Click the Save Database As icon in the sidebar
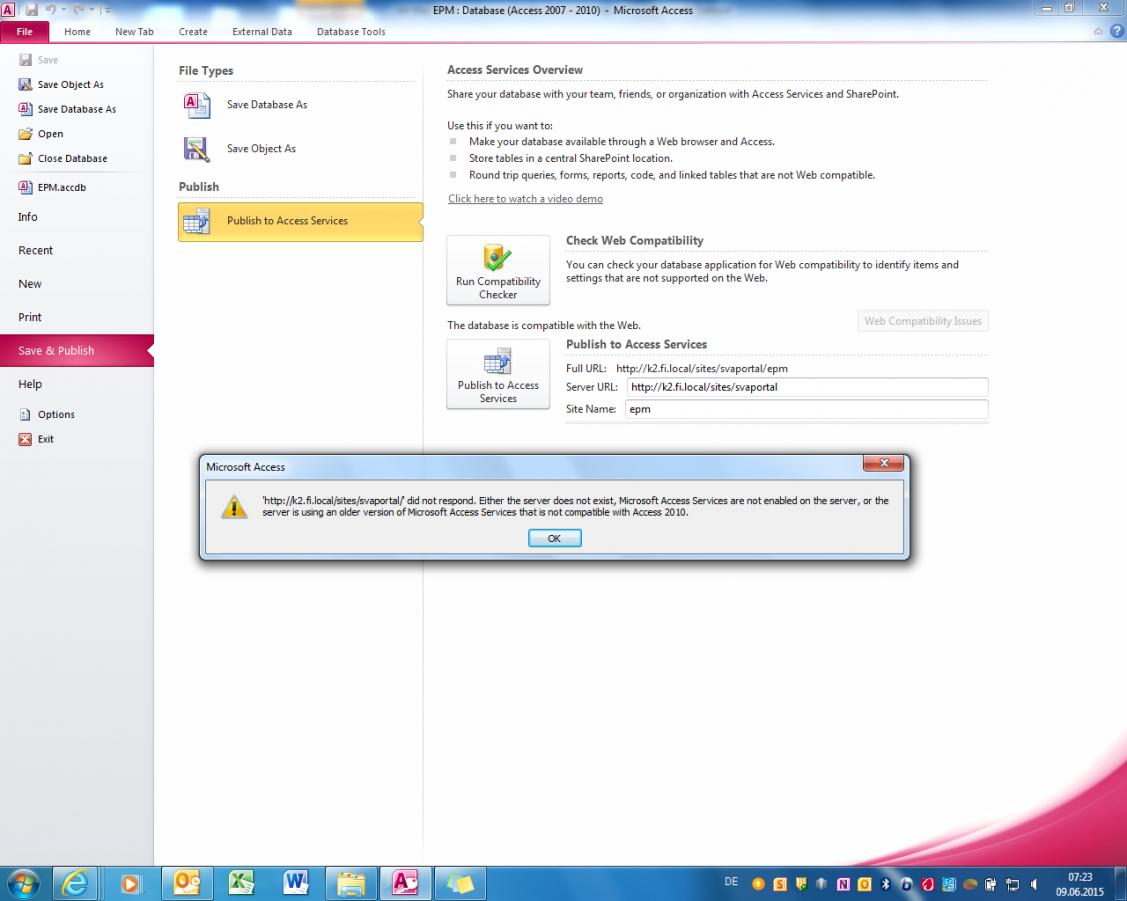The width and height of the screenshot is (1127, 901). click(25, 108)
